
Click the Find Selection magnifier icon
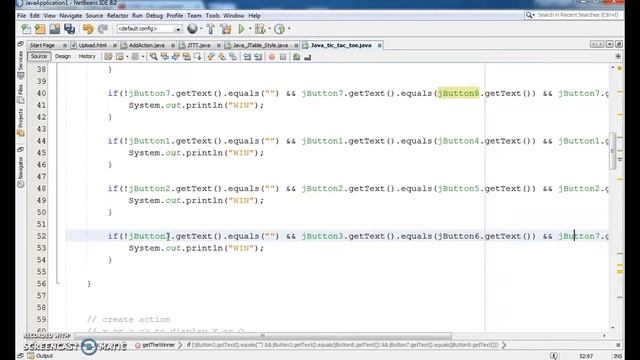tap(153, 57)
